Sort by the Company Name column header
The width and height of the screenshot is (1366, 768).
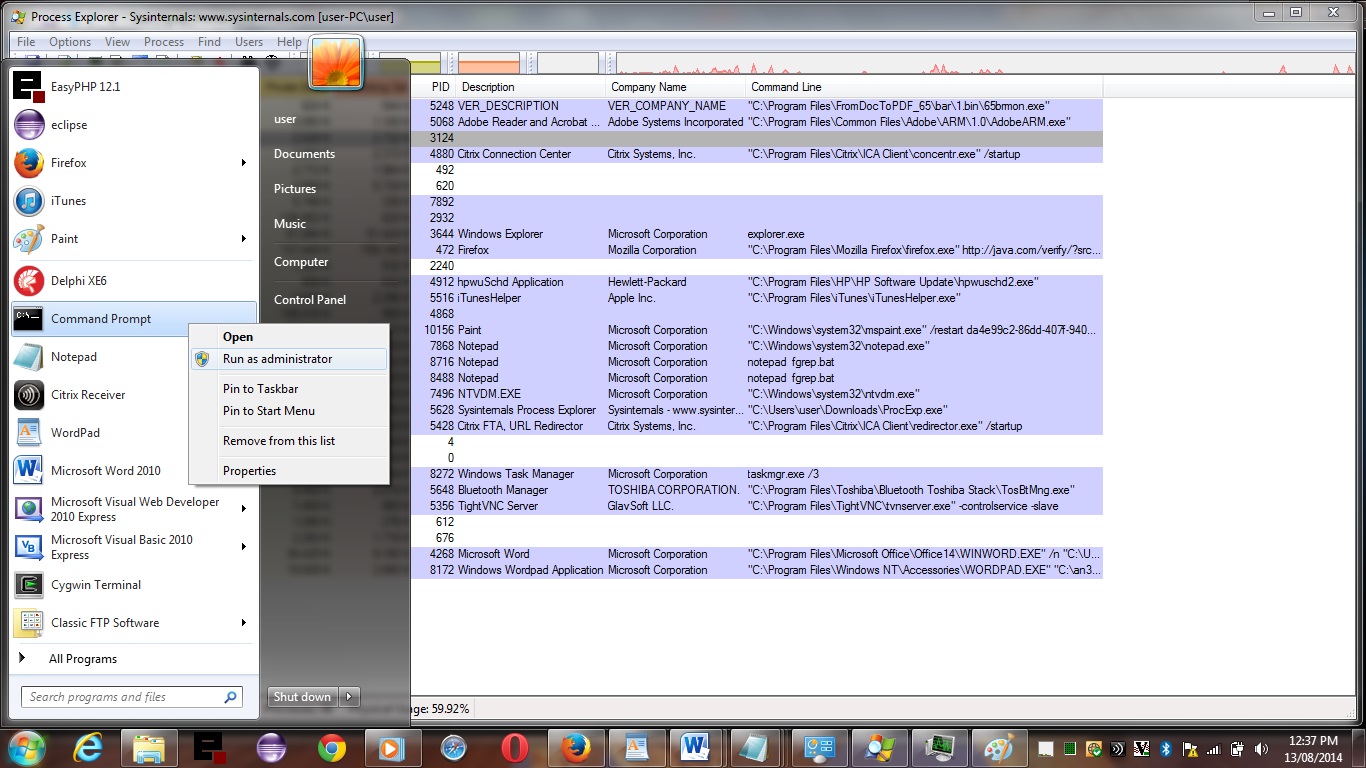676,87
